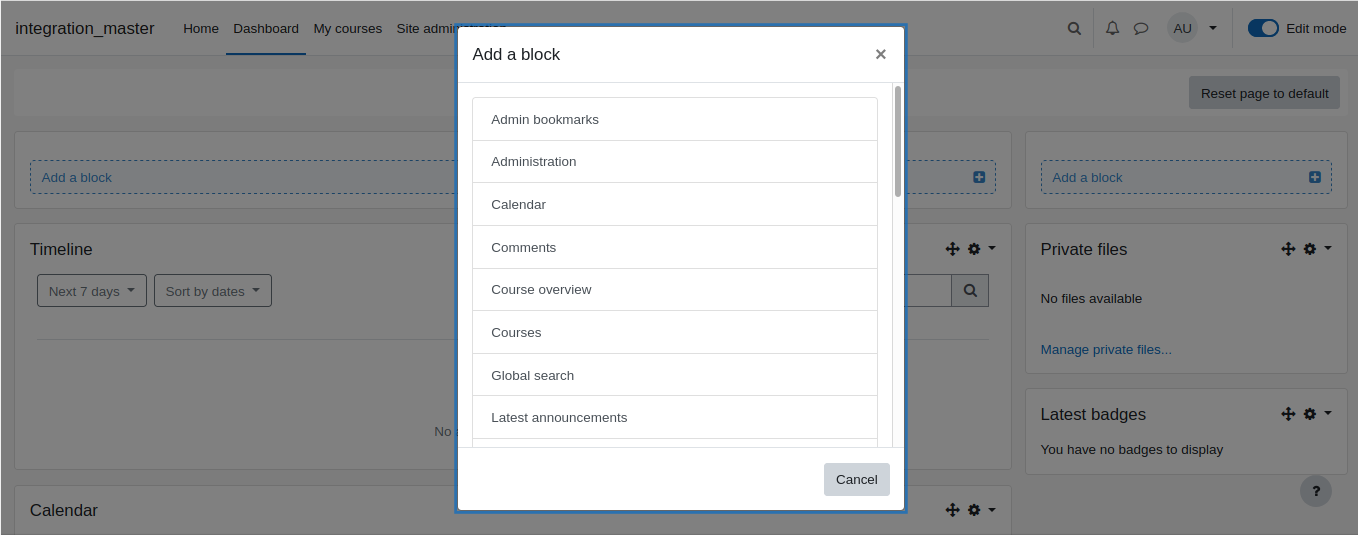Expand the Sort by dates dropdown
This screenshot has width=1358, height=535.
tap(213, 291)
